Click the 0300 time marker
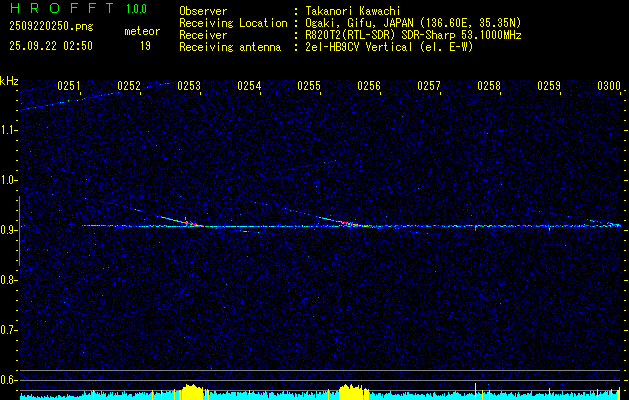Screen dimensions: 629x400 point(609,87)
